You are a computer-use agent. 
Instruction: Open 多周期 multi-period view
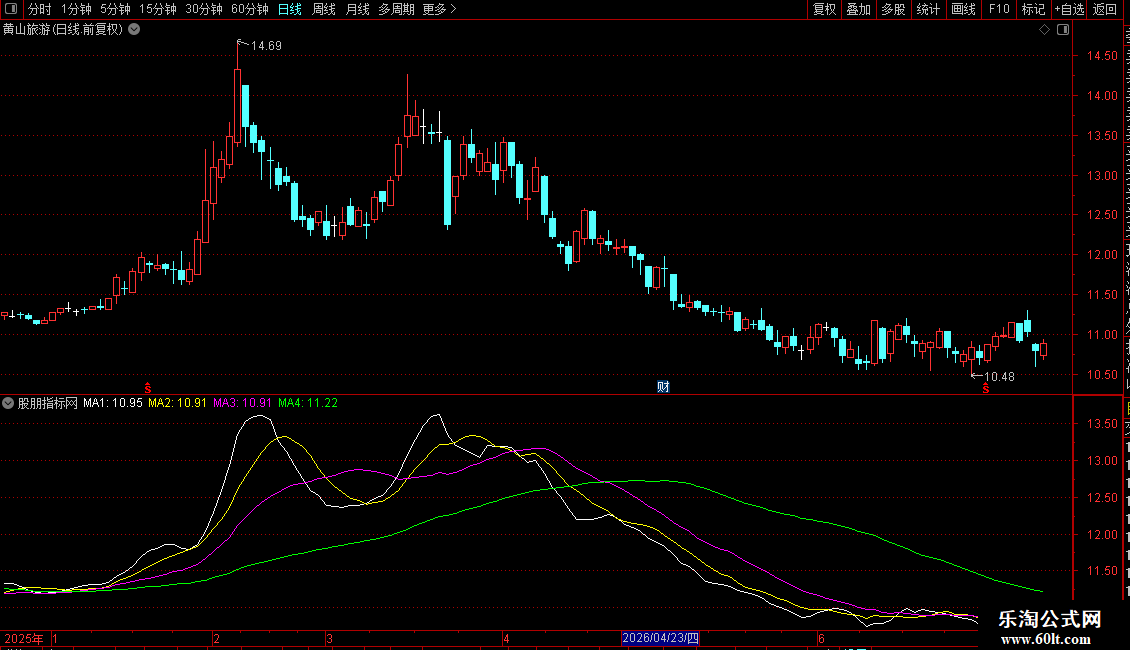(396, 9)
